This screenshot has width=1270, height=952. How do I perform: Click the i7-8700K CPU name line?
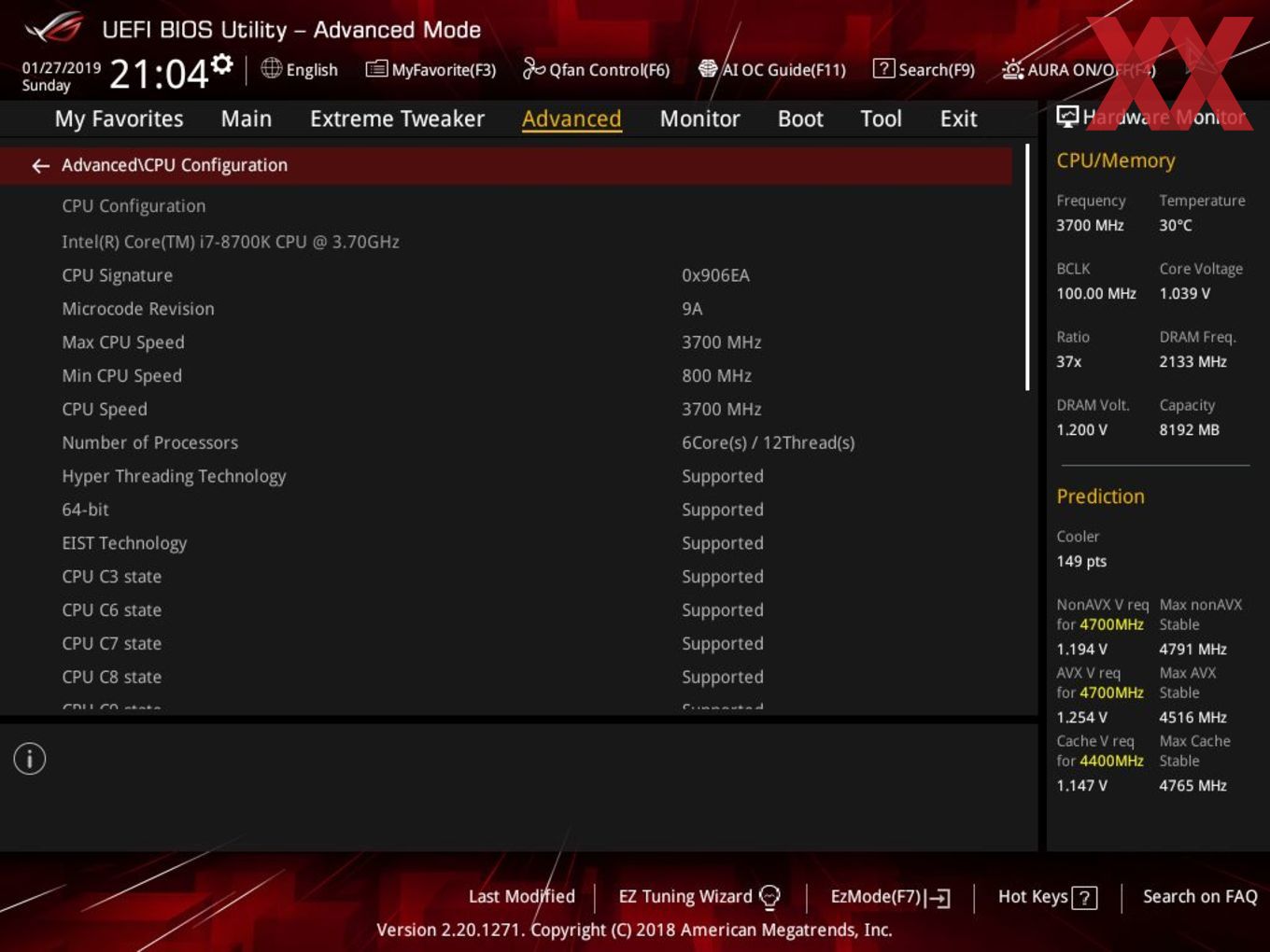click(x=231, y=242)
